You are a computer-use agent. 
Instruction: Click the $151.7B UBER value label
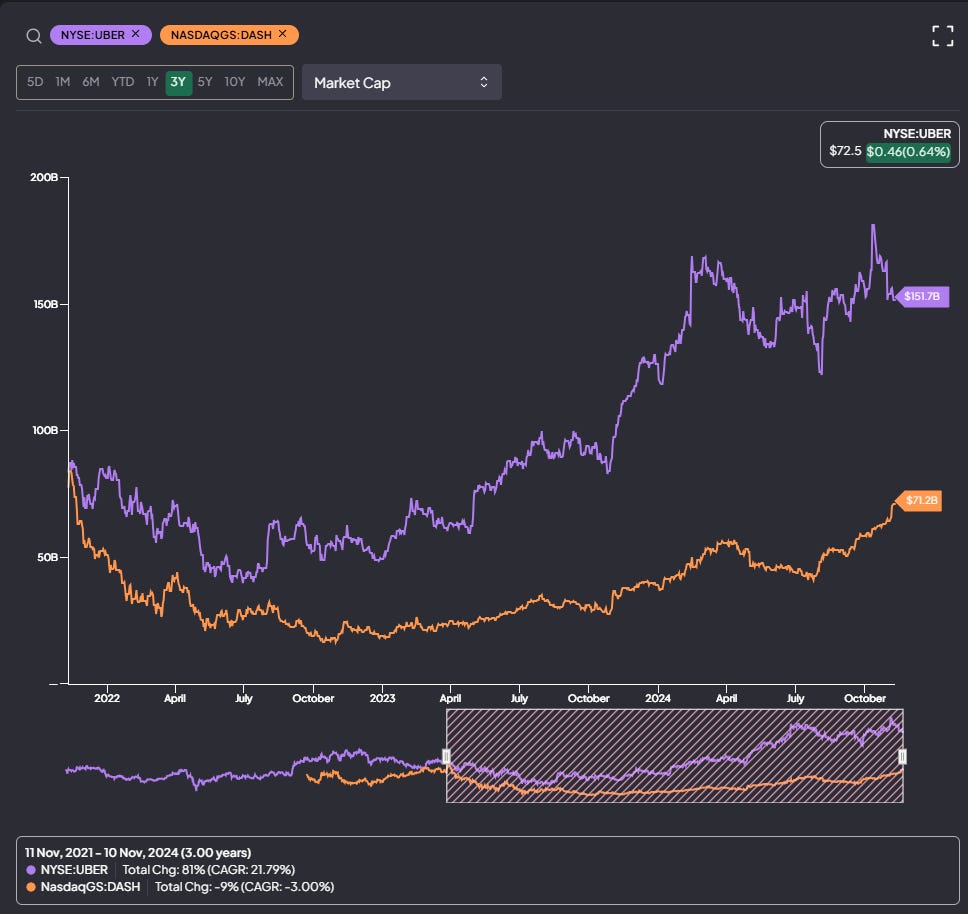[x=922, y=296]
